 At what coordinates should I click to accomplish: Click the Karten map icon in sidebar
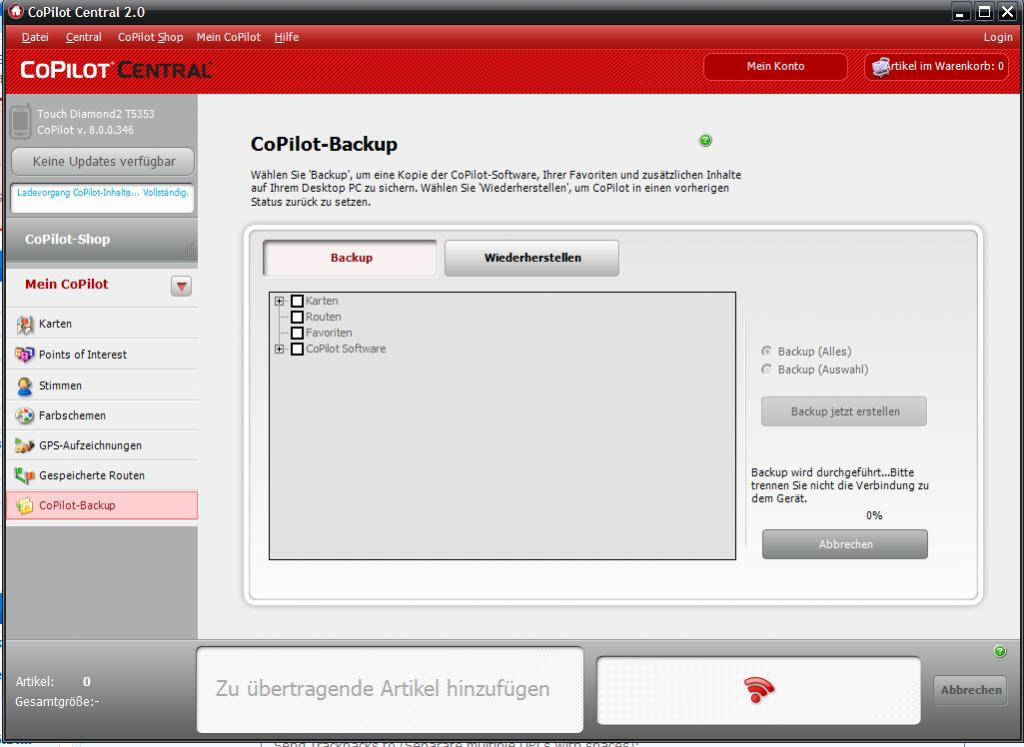(25, 324)
